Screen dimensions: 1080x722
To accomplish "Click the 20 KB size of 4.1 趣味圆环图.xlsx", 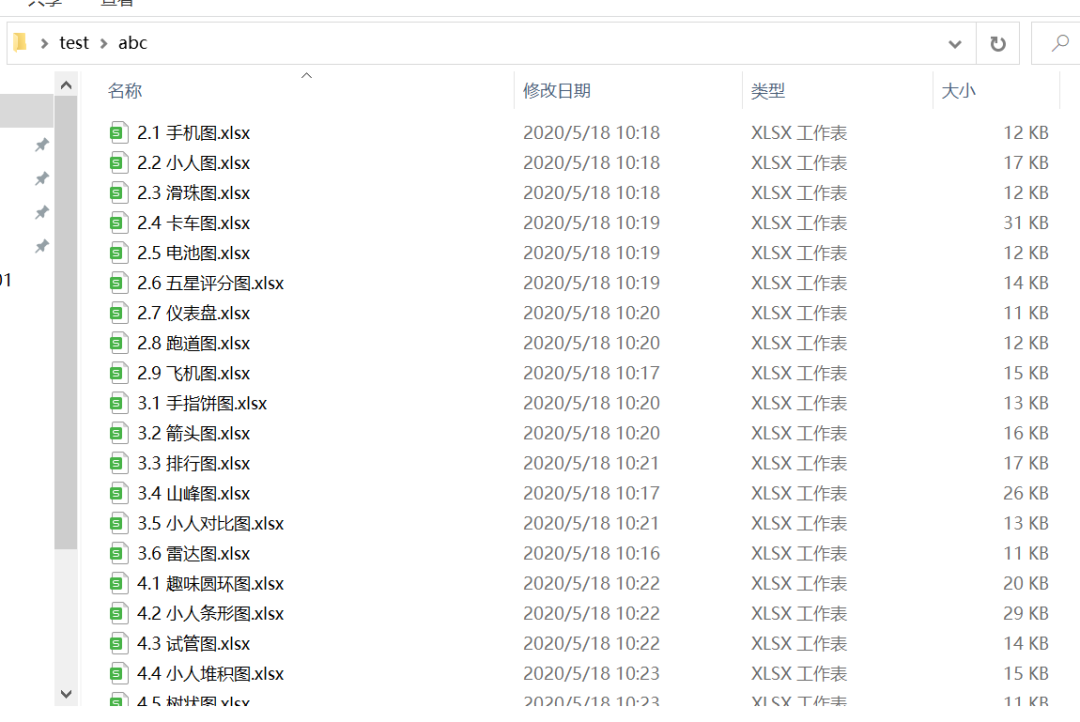I will [1026, 583].
